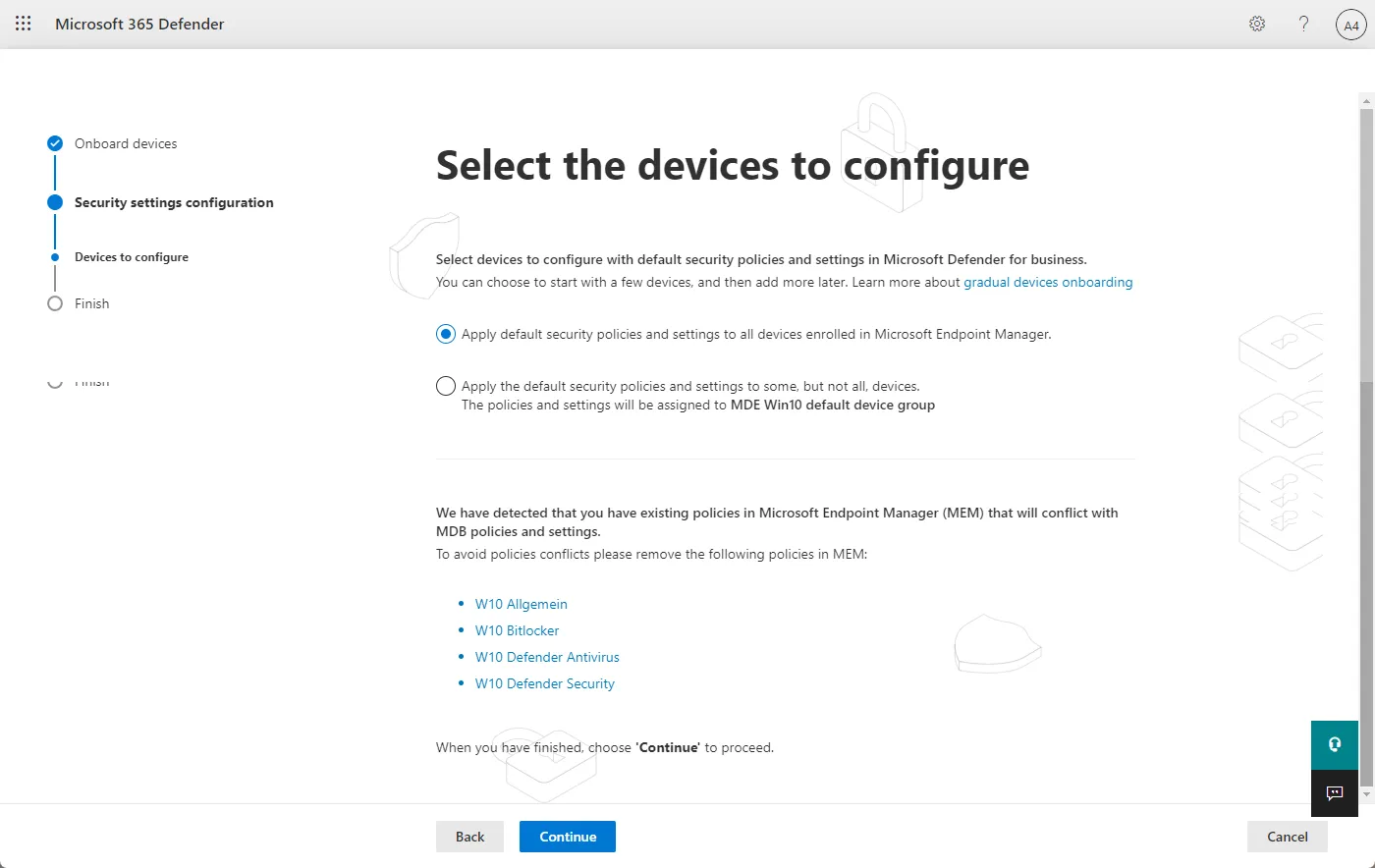Open the A4 account avatar
1375x868 pixels.
pos(1351,25)
